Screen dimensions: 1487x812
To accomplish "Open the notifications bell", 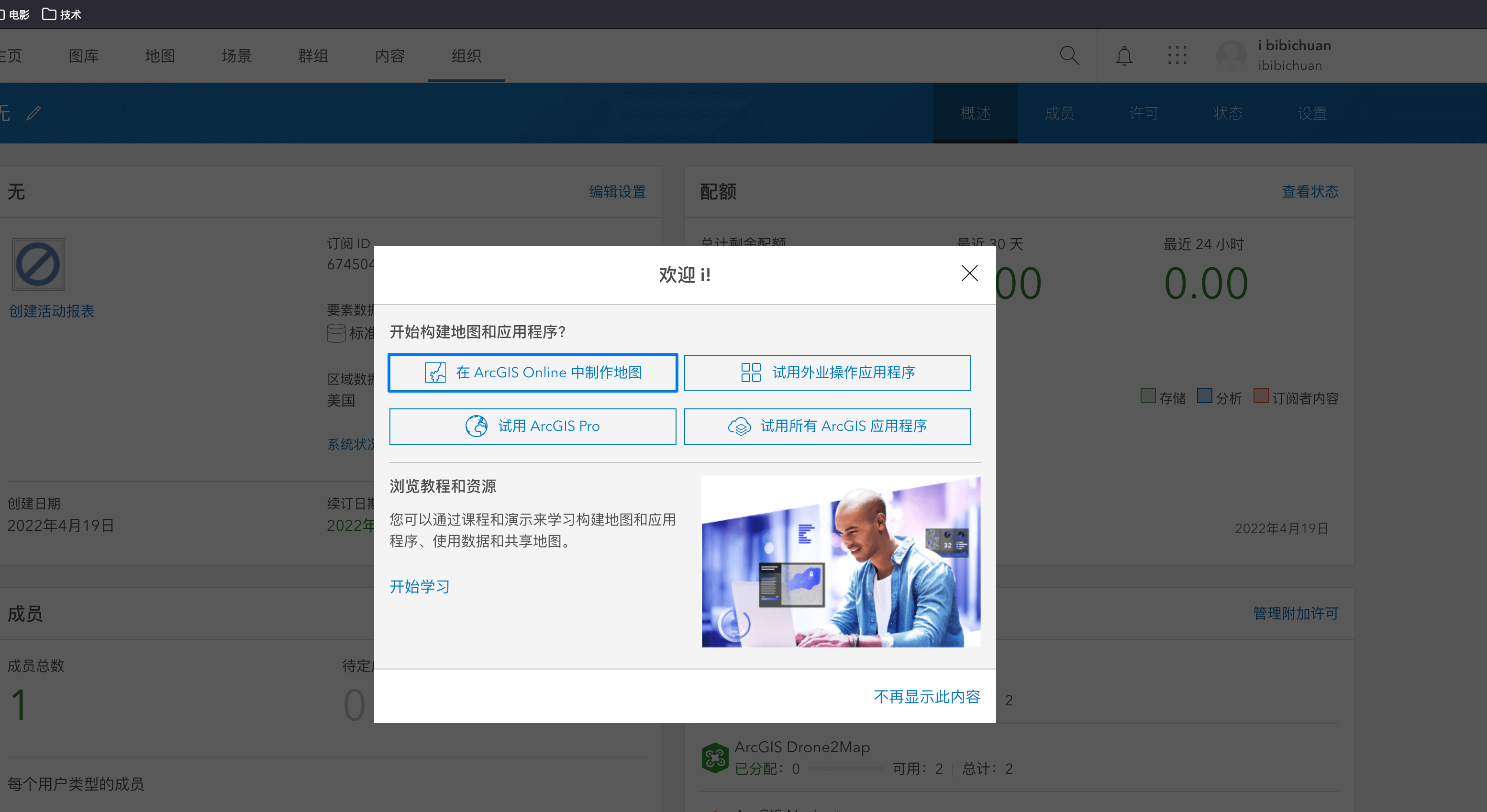I will [x=1123, y=56].
